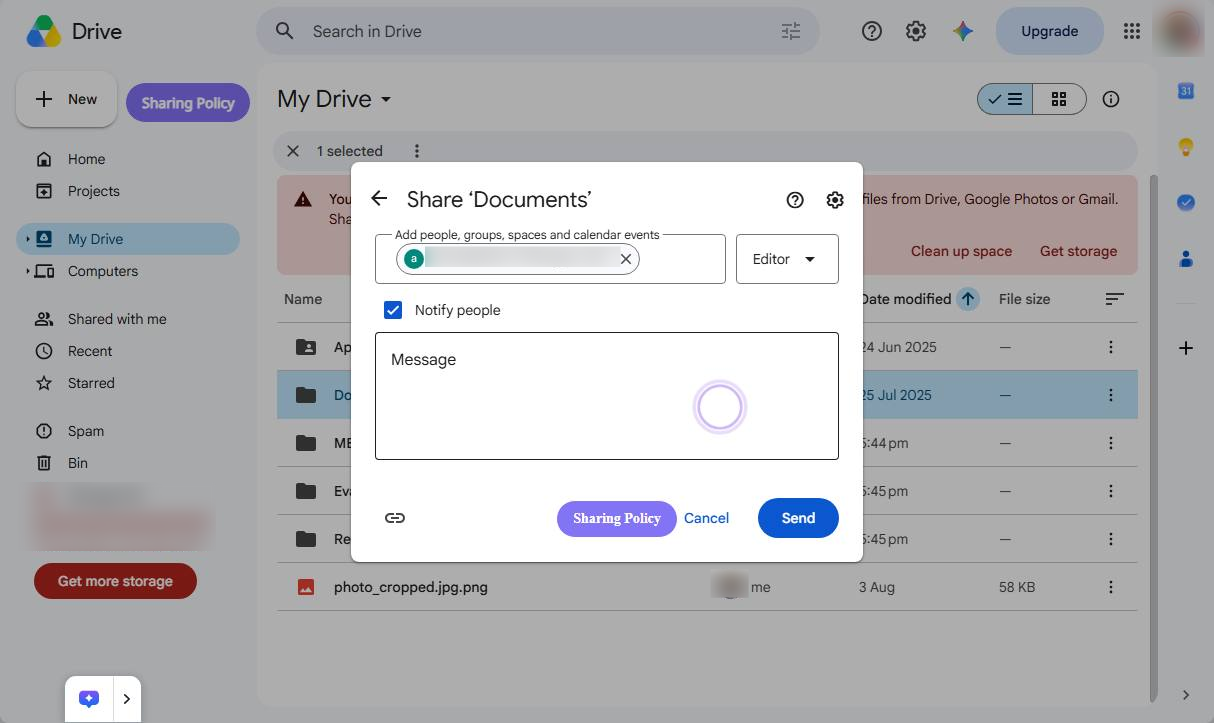Click the Search in Drive field
This screenshot has width=1214, height=723.
click(x=540, y=31)
